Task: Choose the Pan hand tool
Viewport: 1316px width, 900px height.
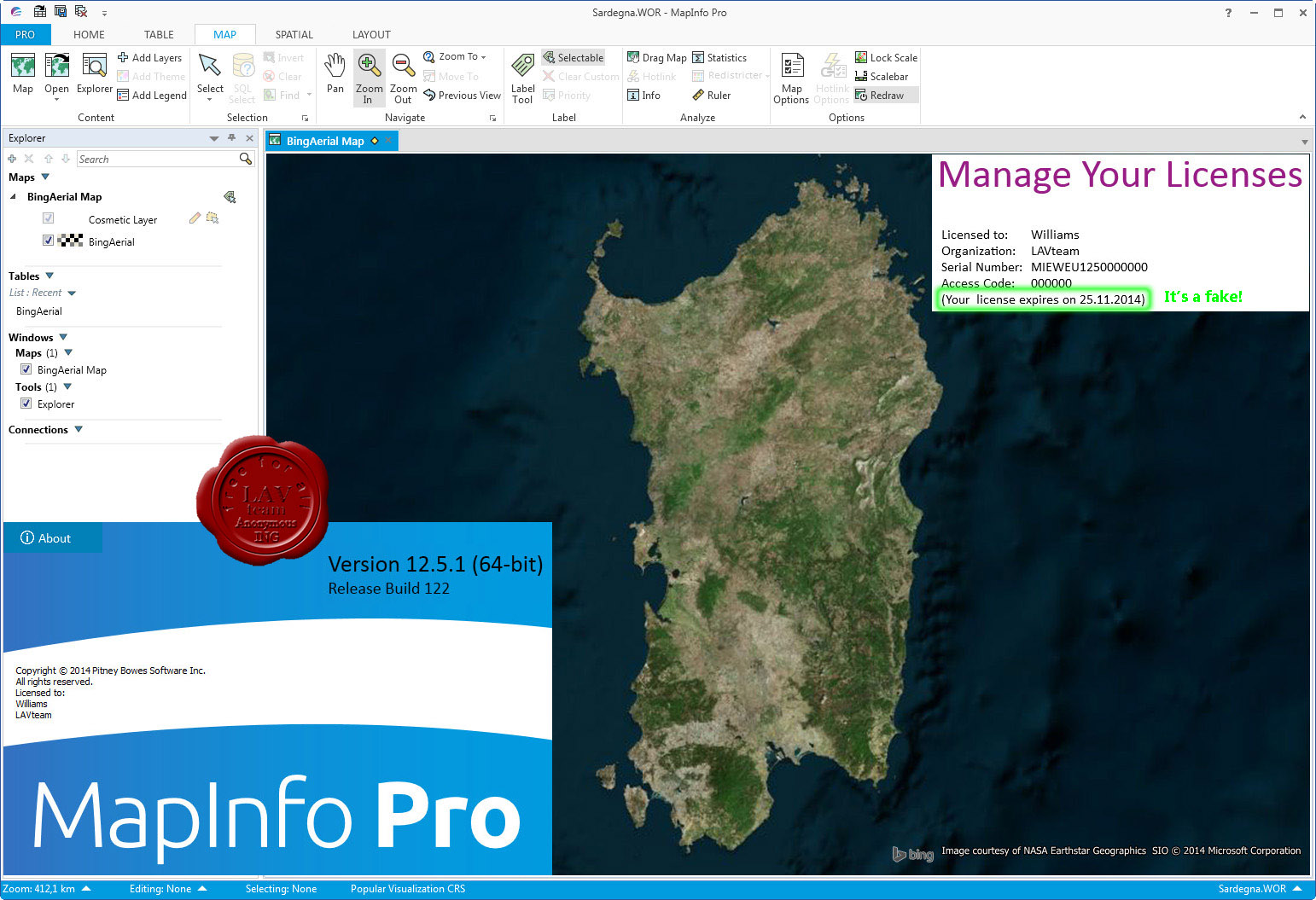Action: 335,73
